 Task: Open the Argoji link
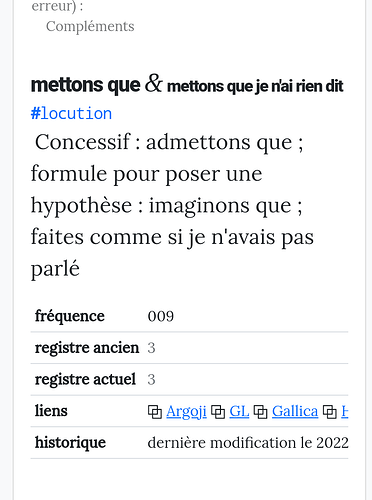(186, 412)
